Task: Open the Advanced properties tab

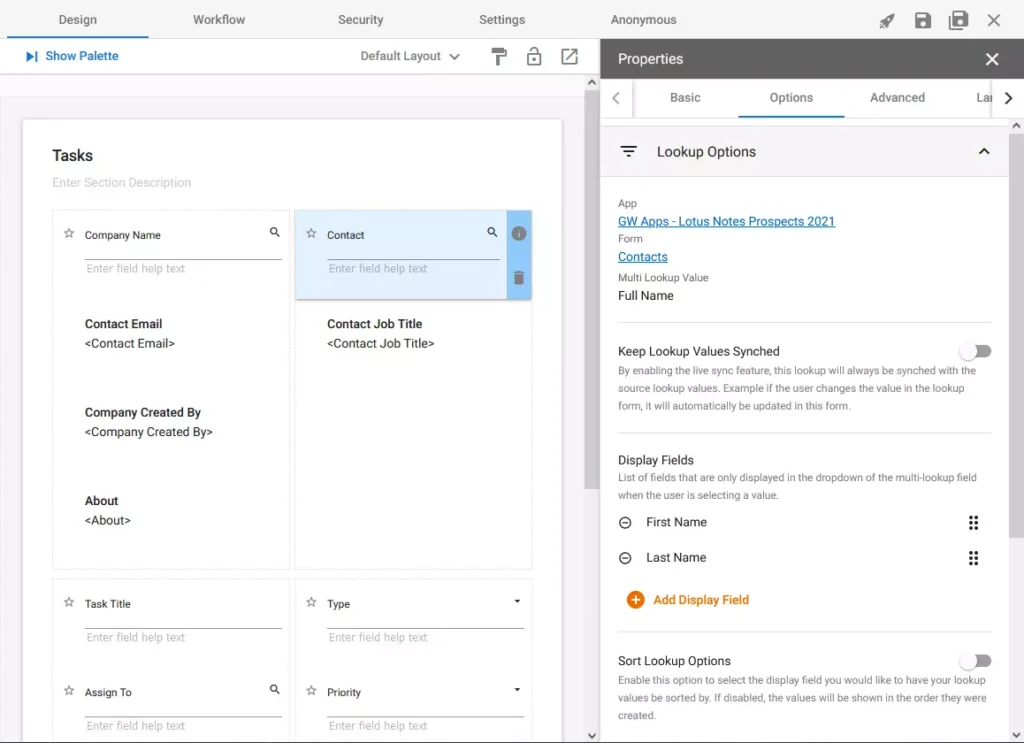Action: click(x=897, y=98)
